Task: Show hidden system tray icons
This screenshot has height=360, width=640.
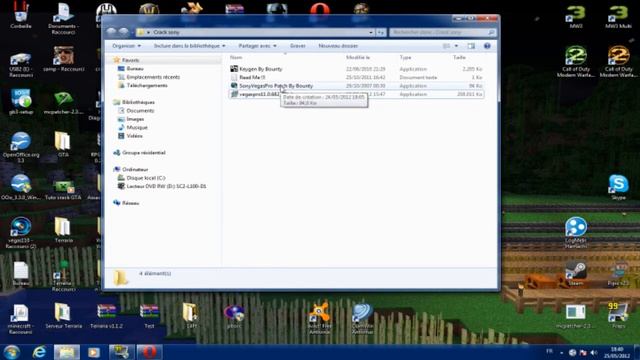Action: click(x=562, y=353)
